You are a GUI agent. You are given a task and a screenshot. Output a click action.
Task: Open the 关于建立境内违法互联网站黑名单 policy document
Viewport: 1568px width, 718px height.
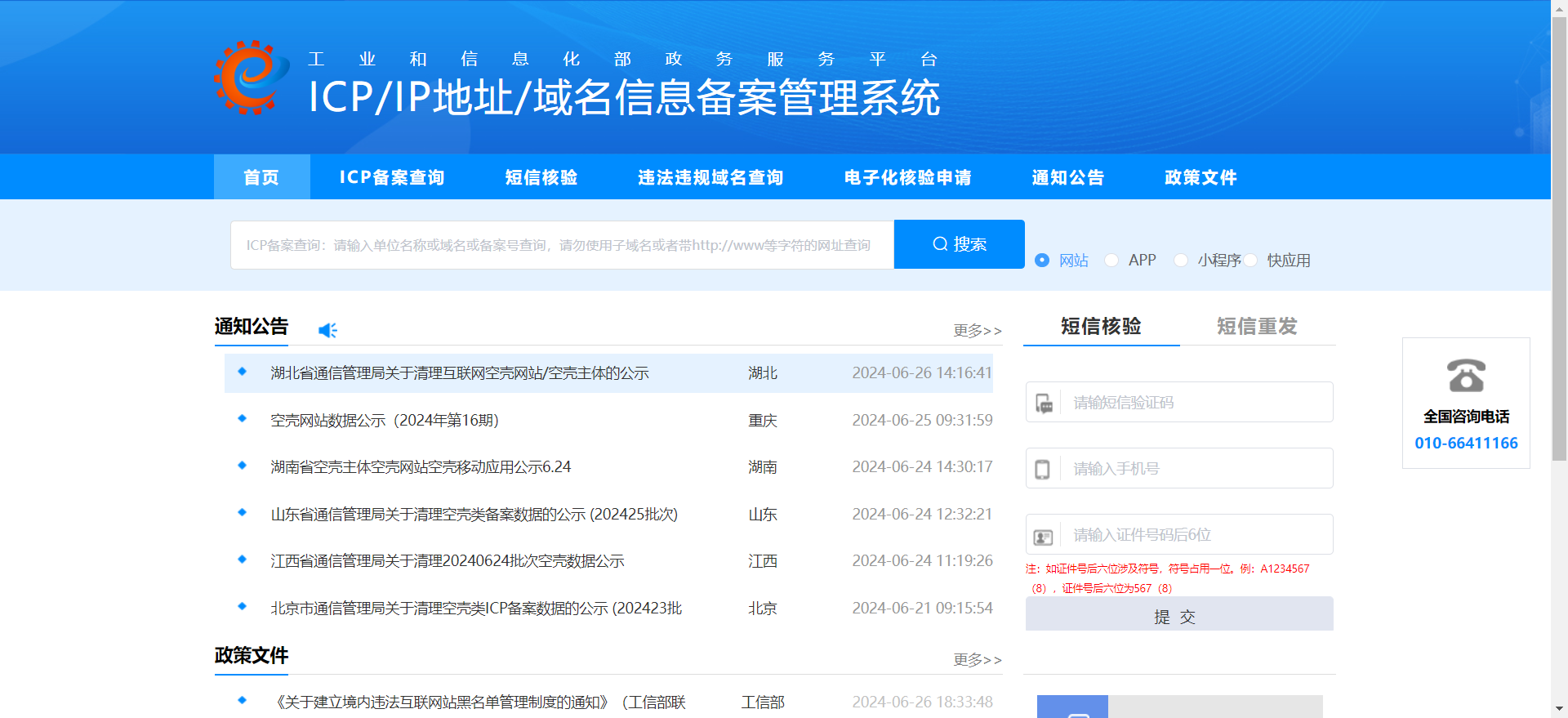(479, 702)
